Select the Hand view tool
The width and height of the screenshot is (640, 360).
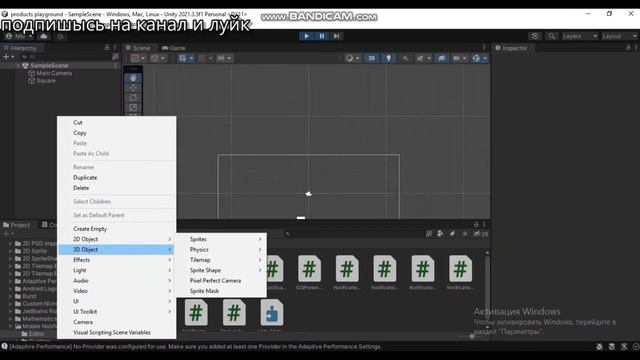(x=133, y=78)
